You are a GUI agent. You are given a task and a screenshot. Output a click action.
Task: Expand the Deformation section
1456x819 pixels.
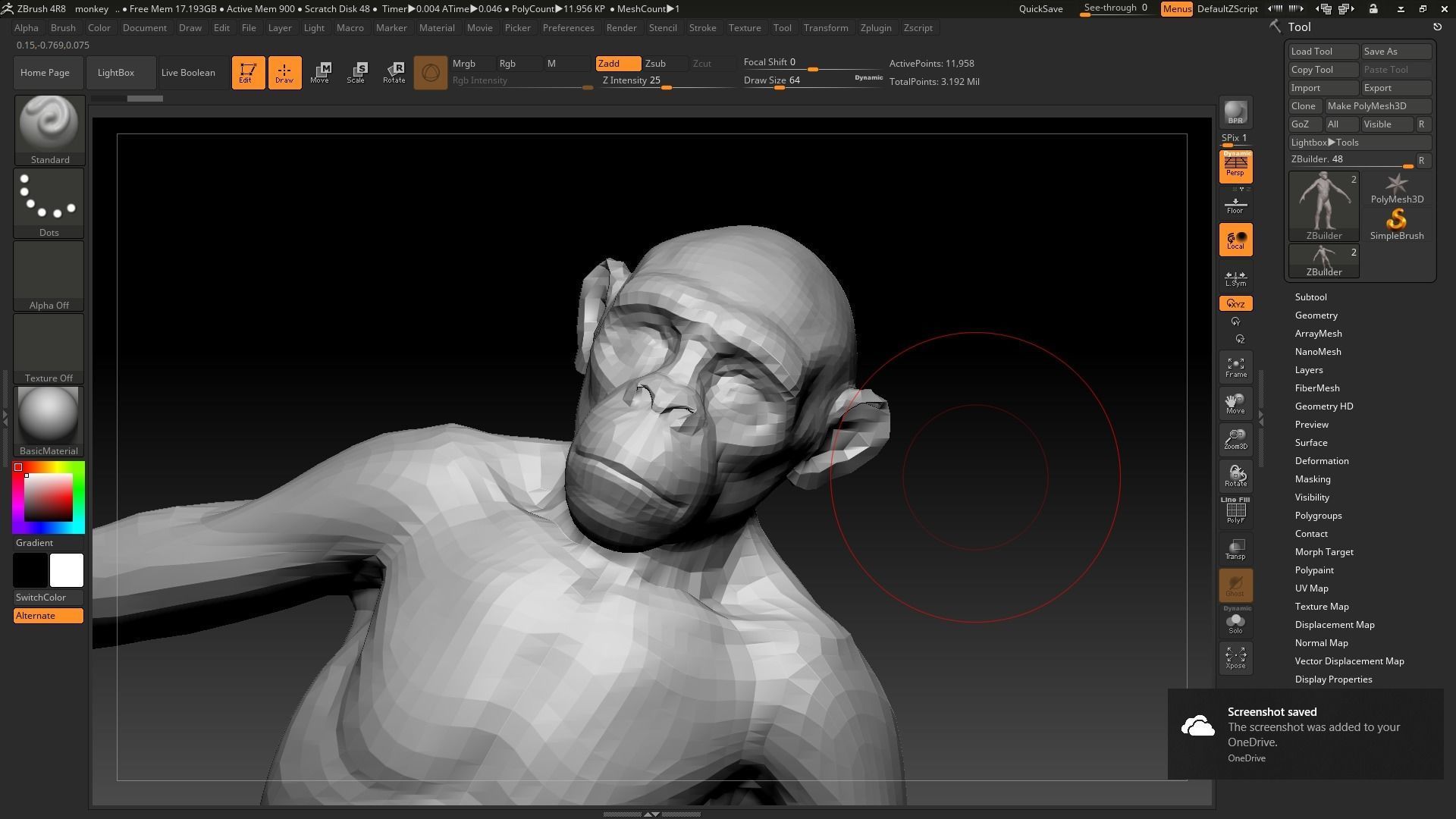(x=1321, y=461)
